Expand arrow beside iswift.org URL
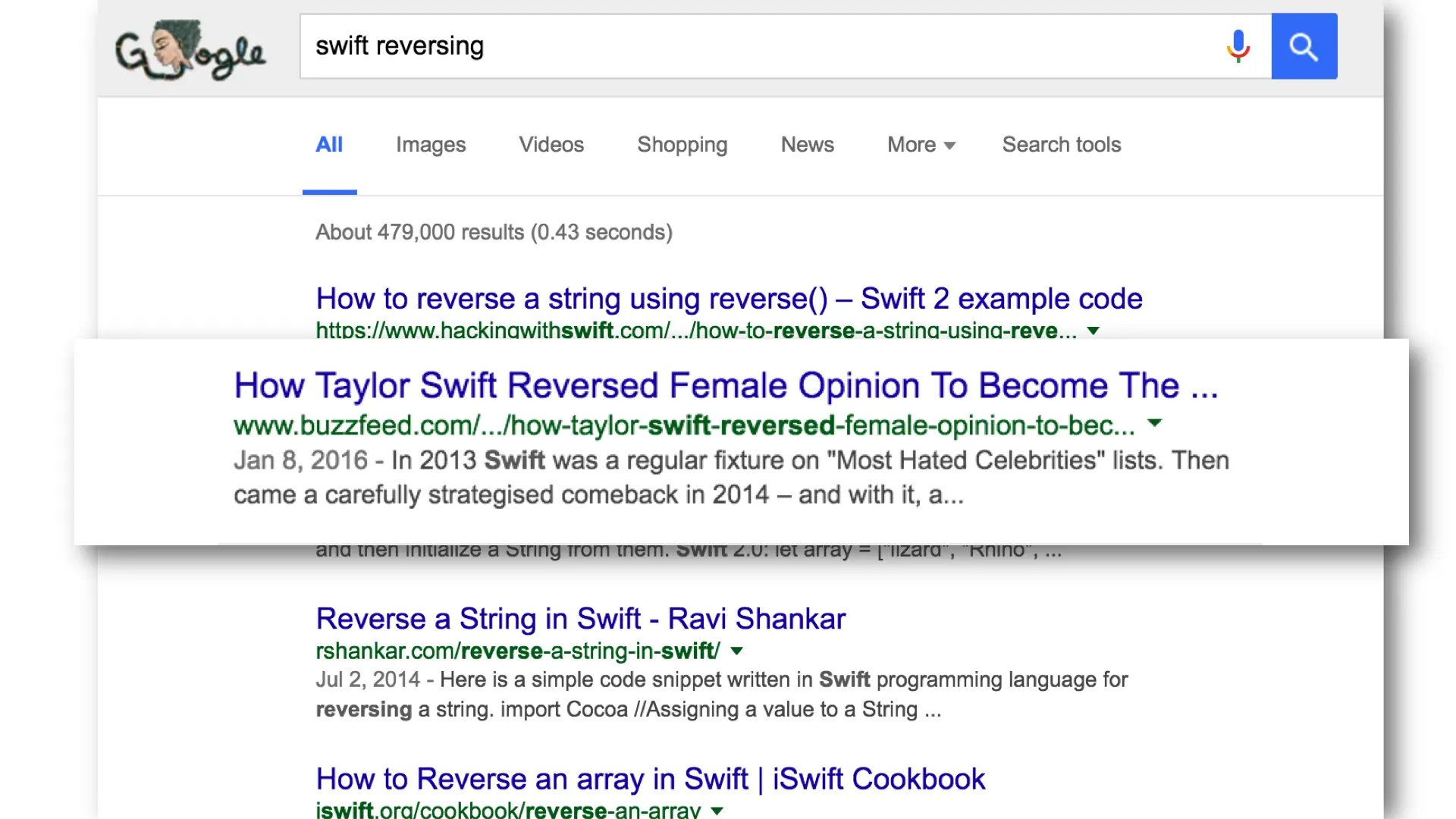This screenshot has width=1456, height=819. (717, 810)
